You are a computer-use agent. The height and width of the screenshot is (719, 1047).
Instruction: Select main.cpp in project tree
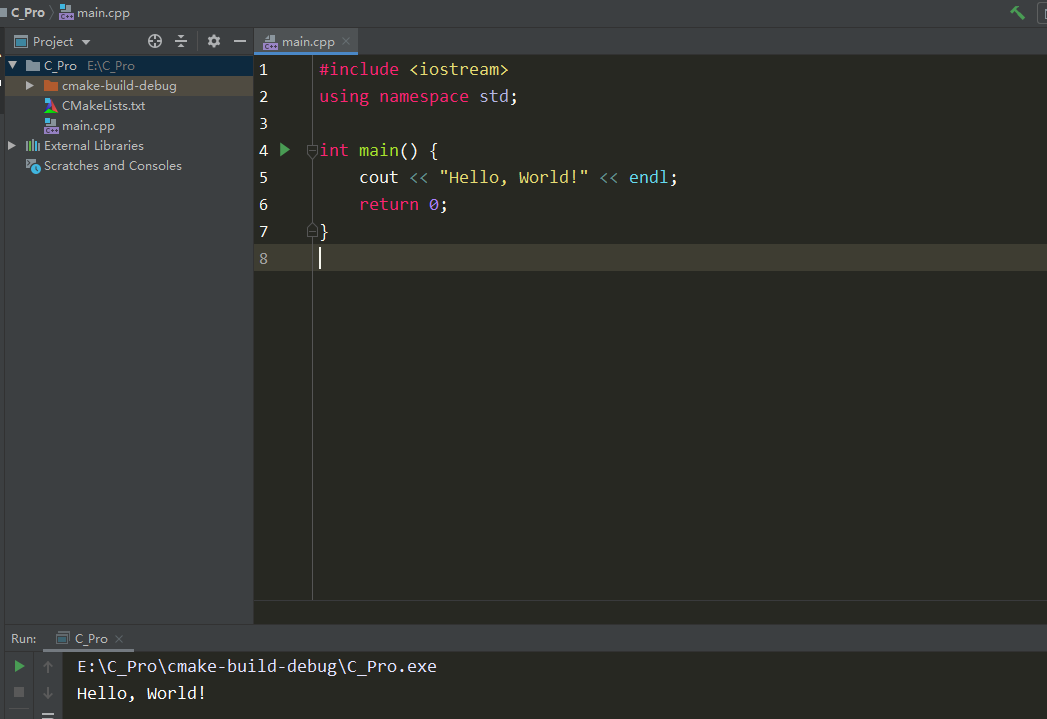coord(88,126)
